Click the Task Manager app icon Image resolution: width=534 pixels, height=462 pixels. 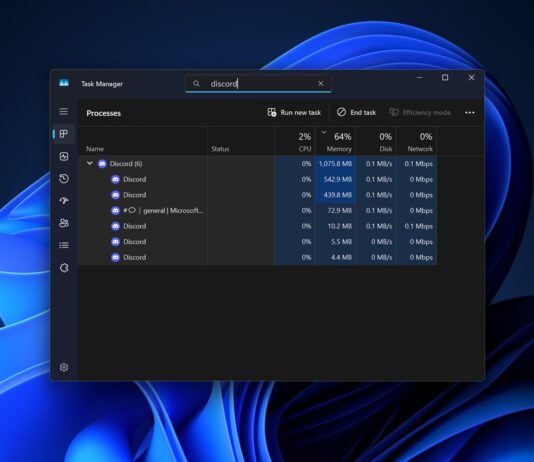click(64, 83)
